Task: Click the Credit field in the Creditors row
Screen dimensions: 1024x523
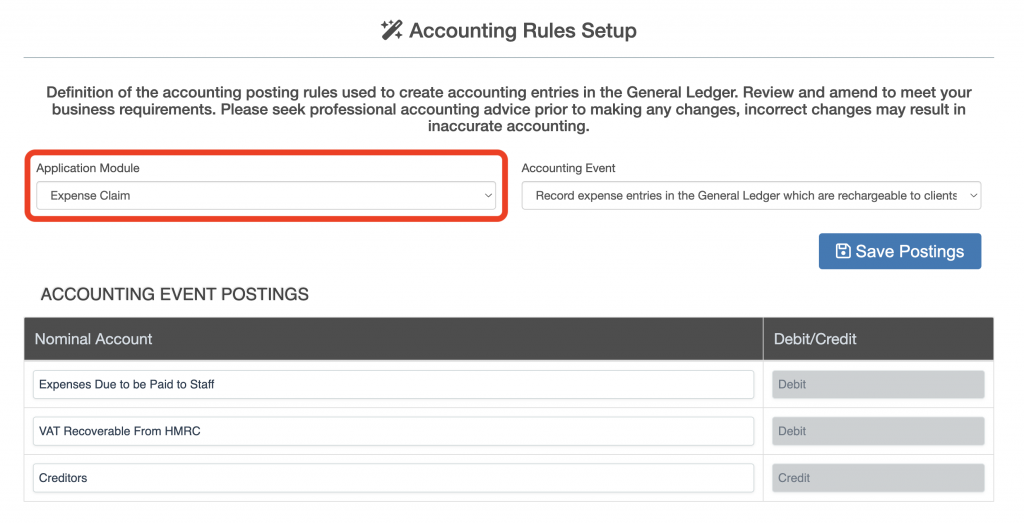Action: click(x=877, y=478)
